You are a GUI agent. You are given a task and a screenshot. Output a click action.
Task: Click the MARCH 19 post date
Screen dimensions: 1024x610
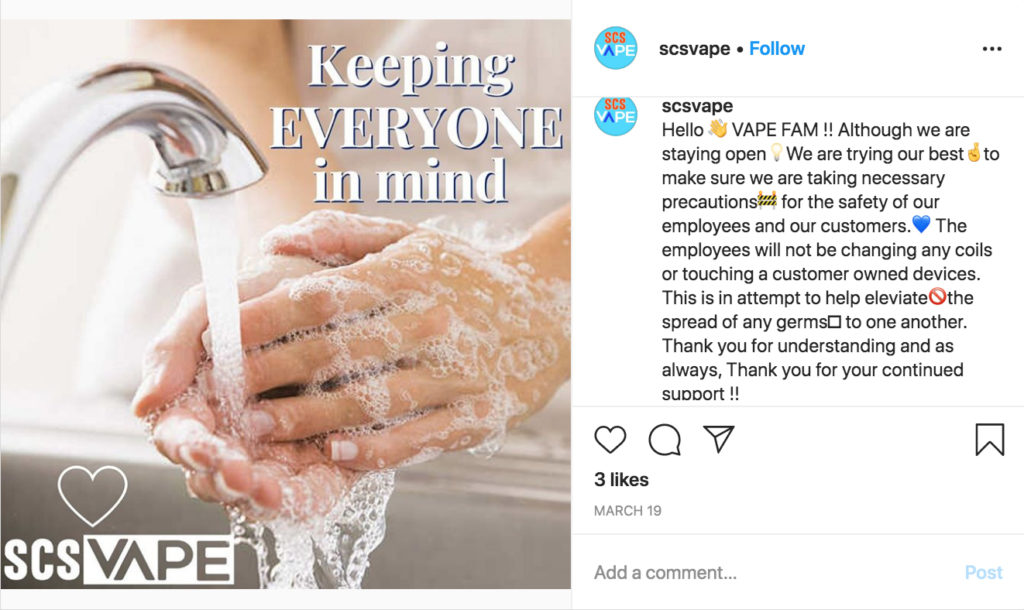coord(628,511)
